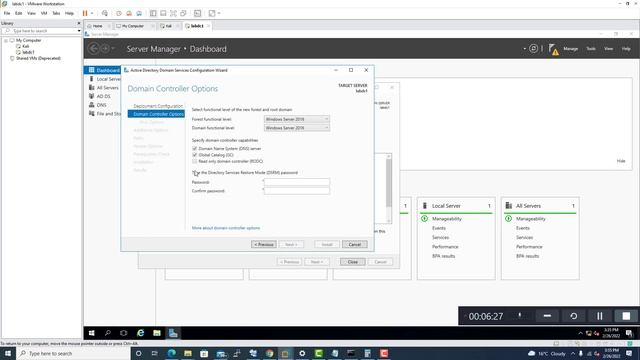Click the Server Manager back arrow
The width and height of the screenshot is (640, 360).
point(93,49)
